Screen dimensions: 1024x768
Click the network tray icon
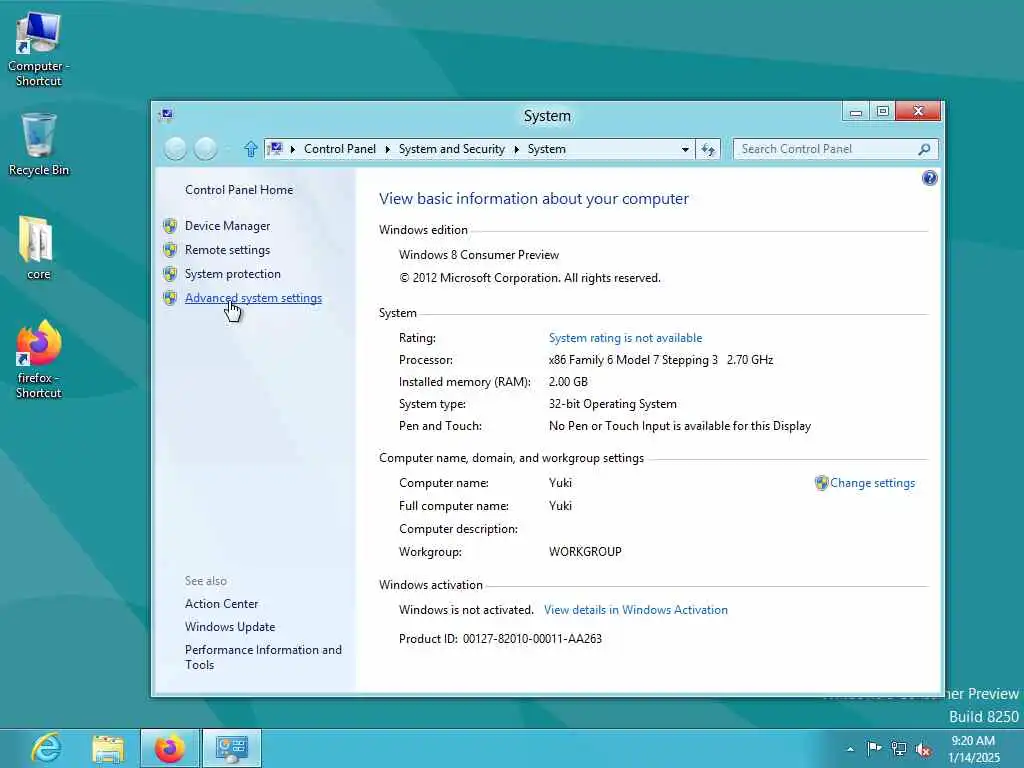coord(899,749)
